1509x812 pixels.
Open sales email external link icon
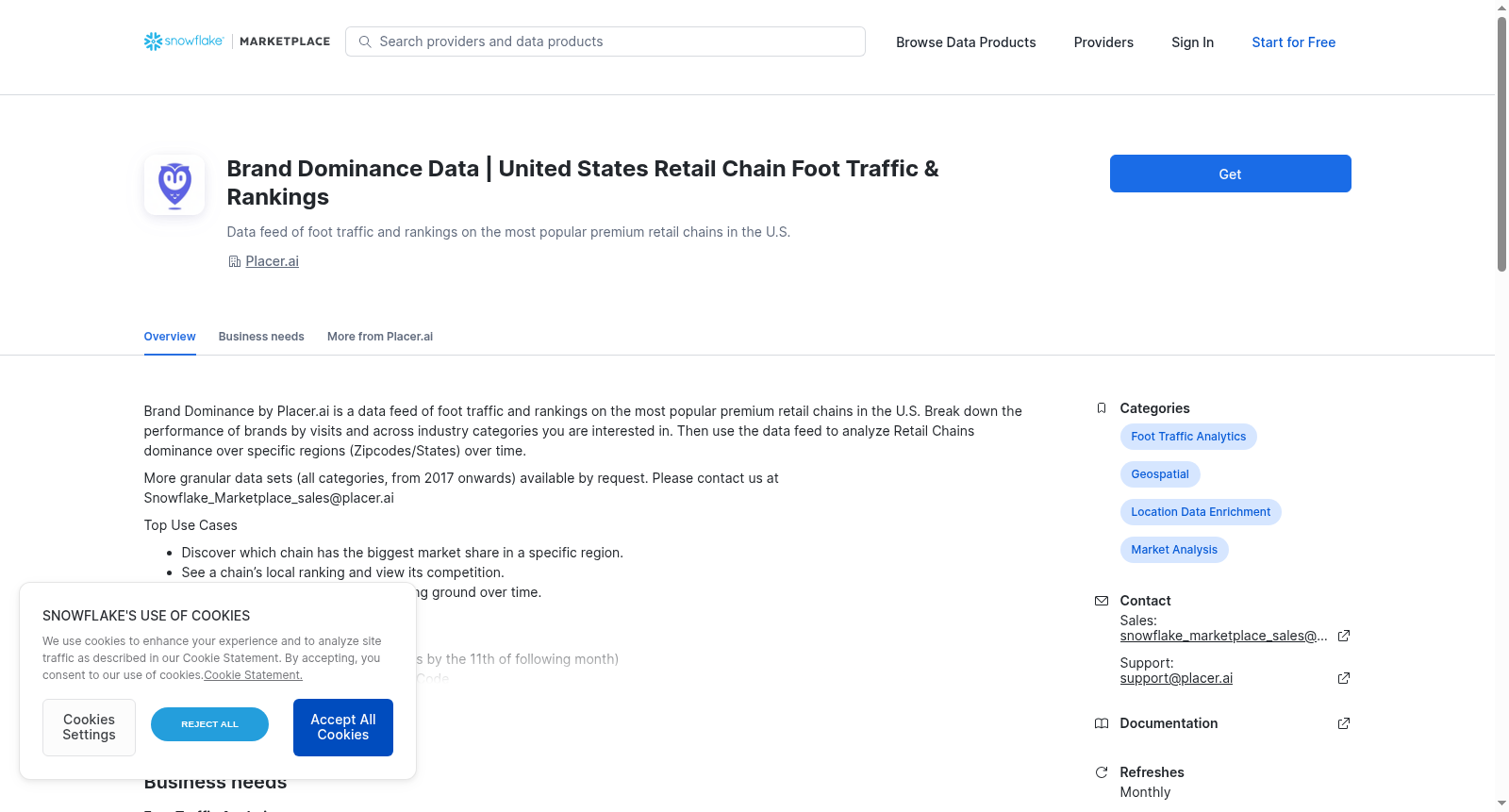point(1344,636)
